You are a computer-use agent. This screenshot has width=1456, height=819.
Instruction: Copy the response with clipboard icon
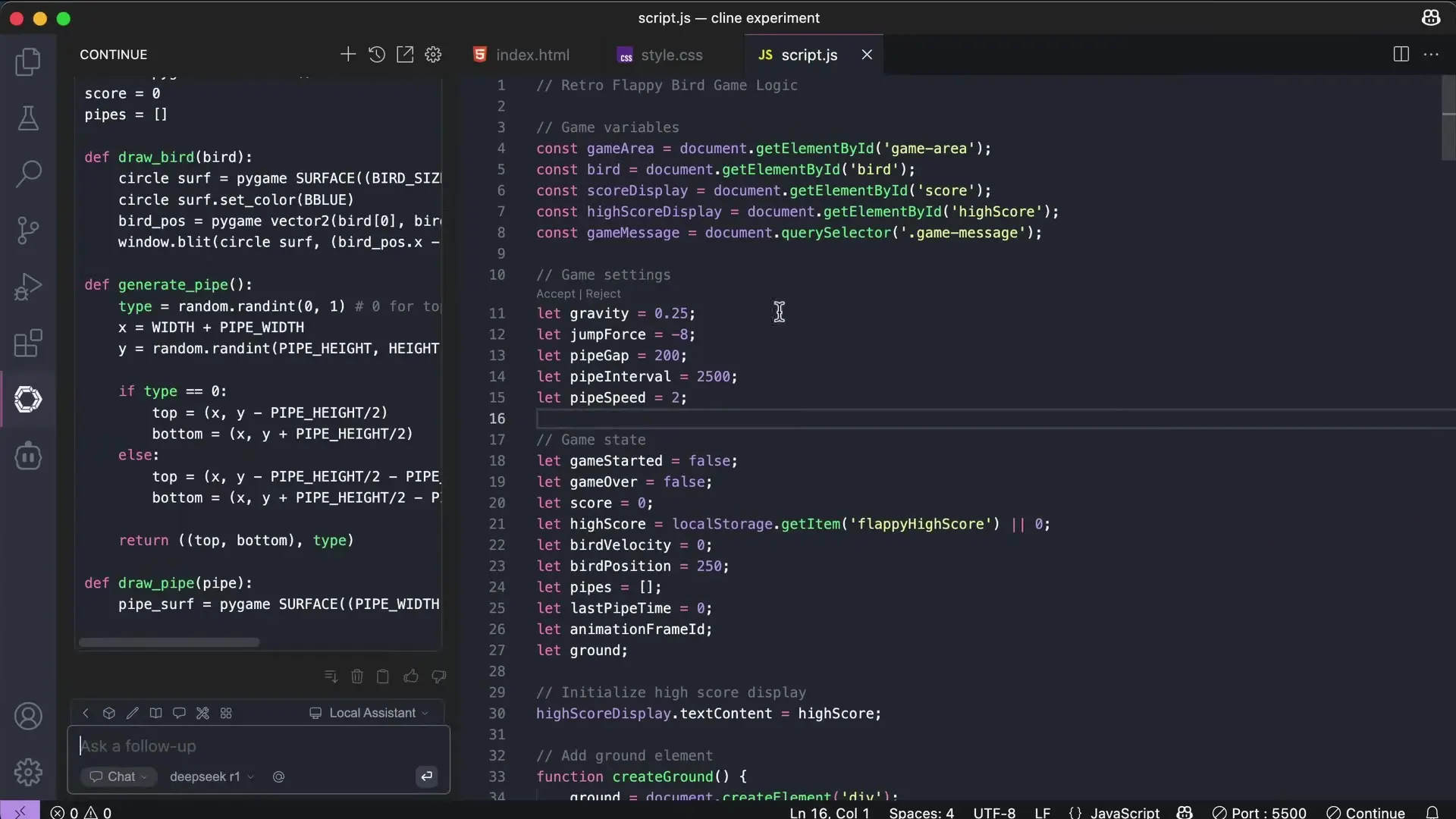coord(383,676)
